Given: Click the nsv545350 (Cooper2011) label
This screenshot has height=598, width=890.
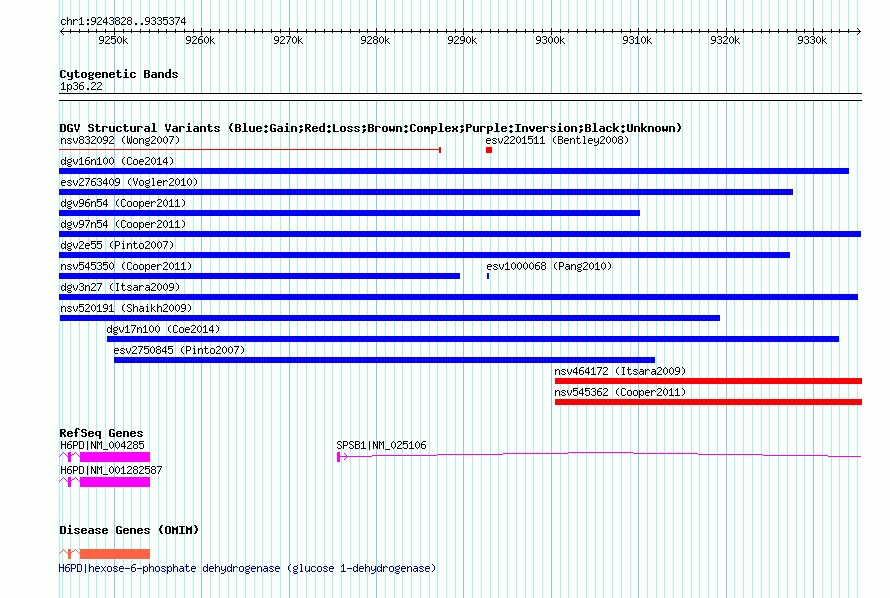Looking at the screenshot, I should click(126, 266).
